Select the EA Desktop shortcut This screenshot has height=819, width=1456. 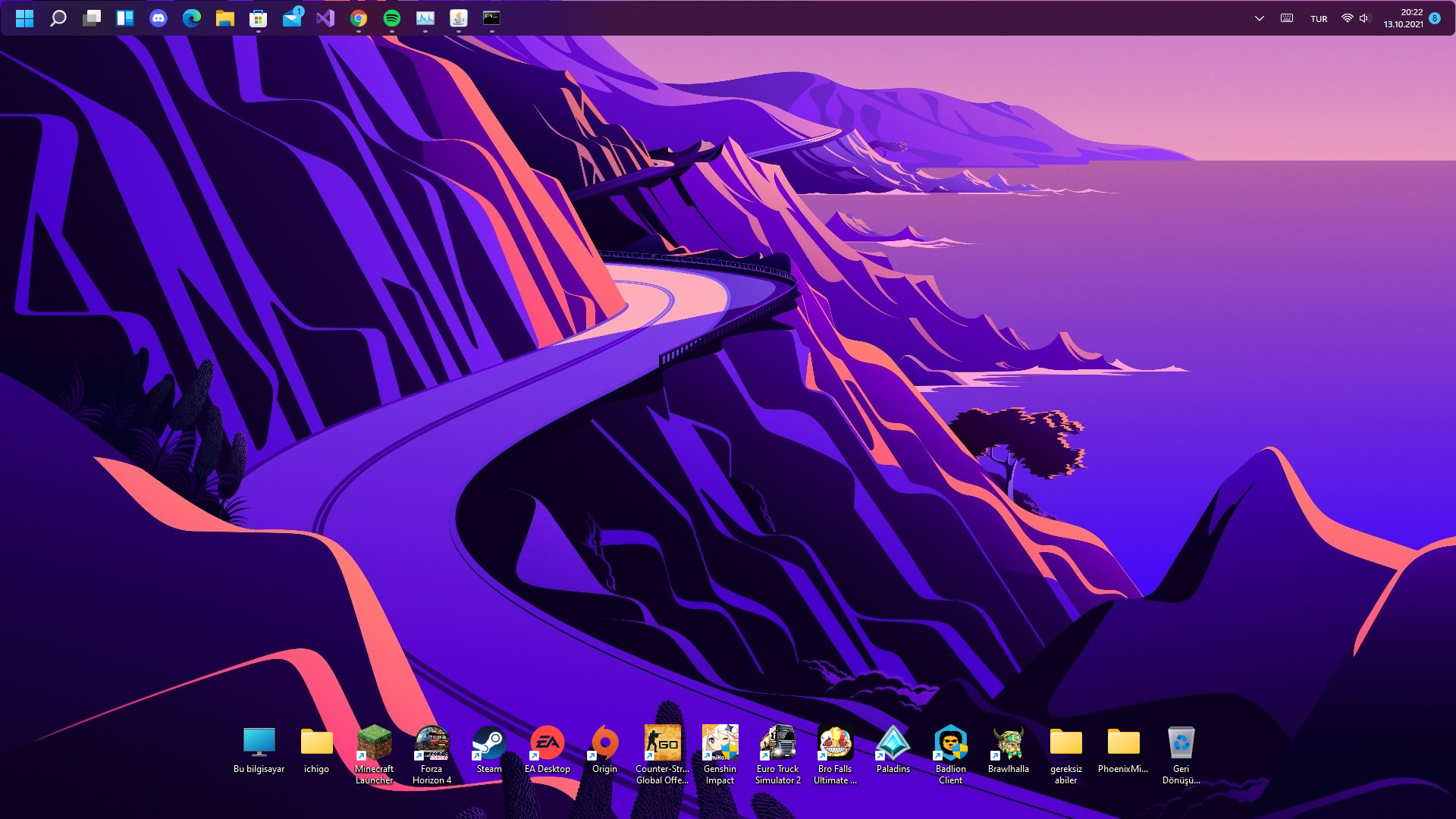coord(547,750)
